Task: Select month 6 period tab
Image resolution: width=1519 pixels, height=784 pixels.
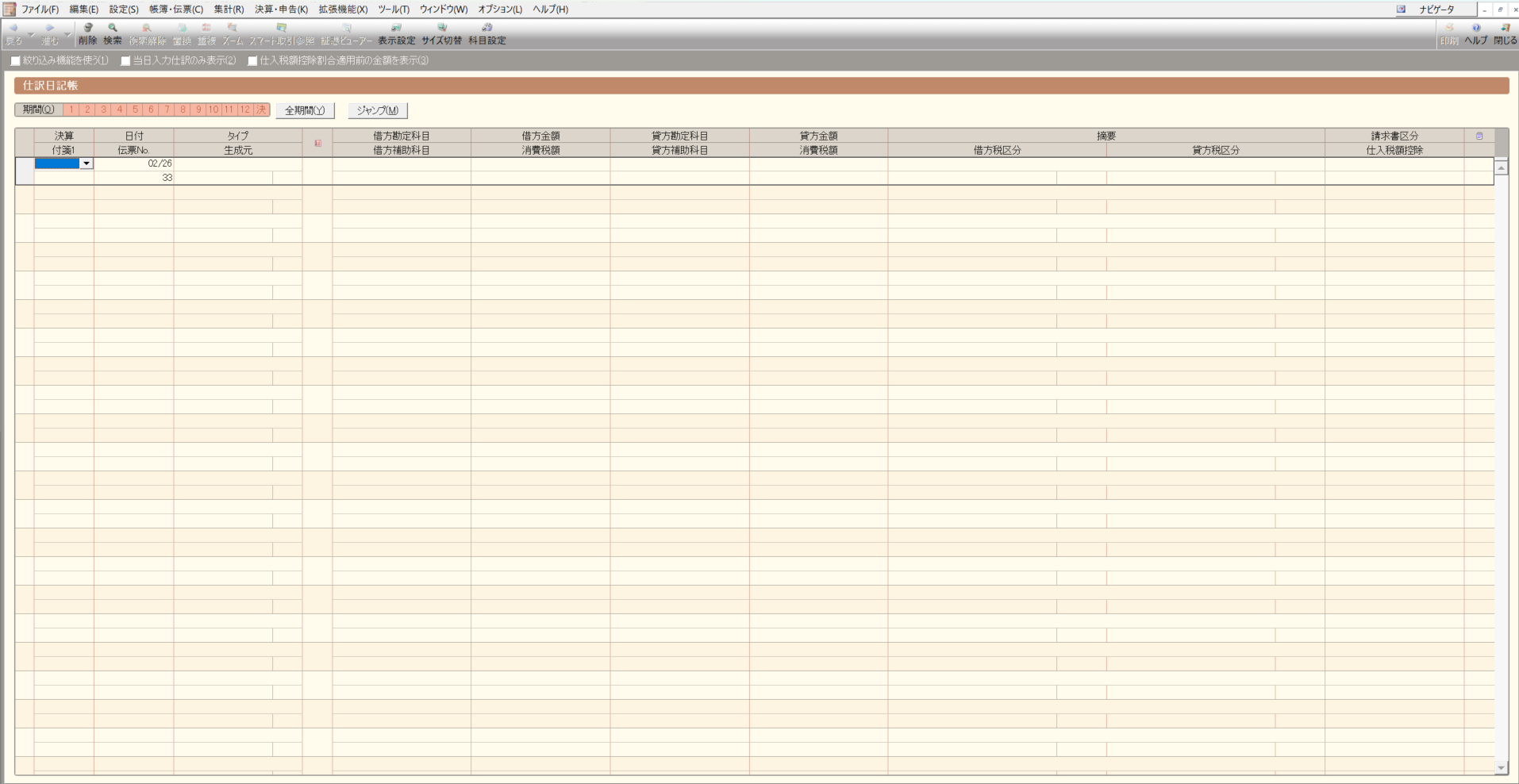Action: [151, 110]
